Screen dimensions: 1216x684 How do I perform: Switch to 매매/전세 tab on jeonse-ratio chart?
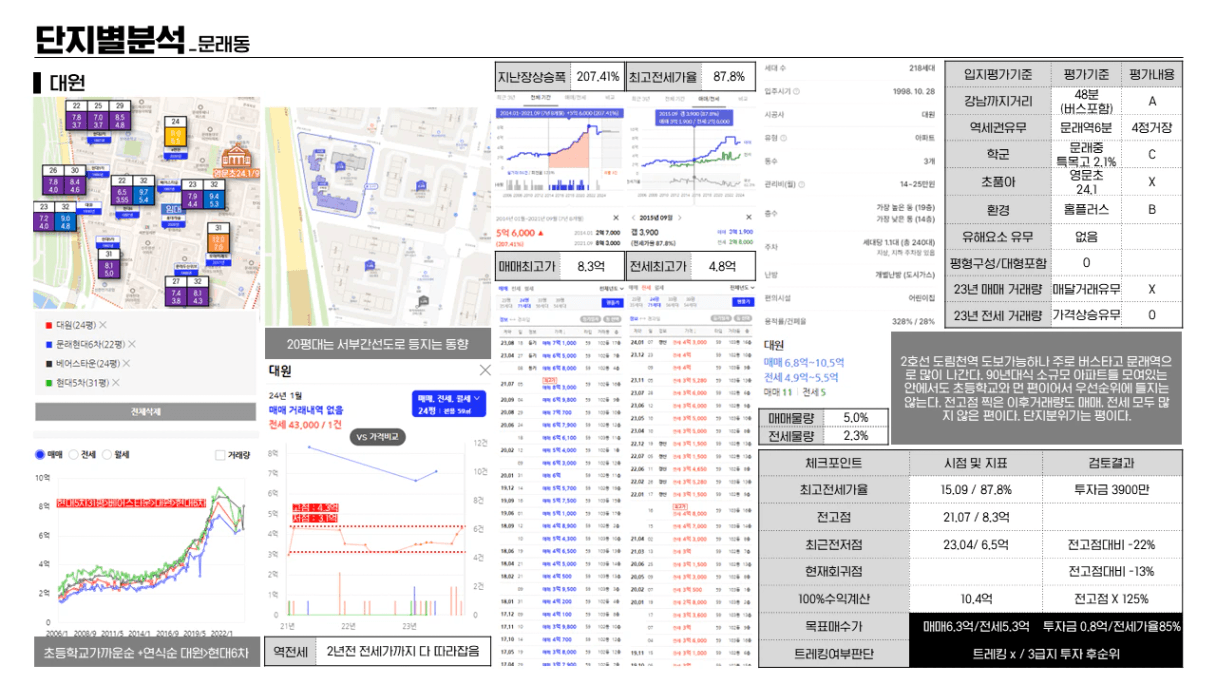[710, 98]
